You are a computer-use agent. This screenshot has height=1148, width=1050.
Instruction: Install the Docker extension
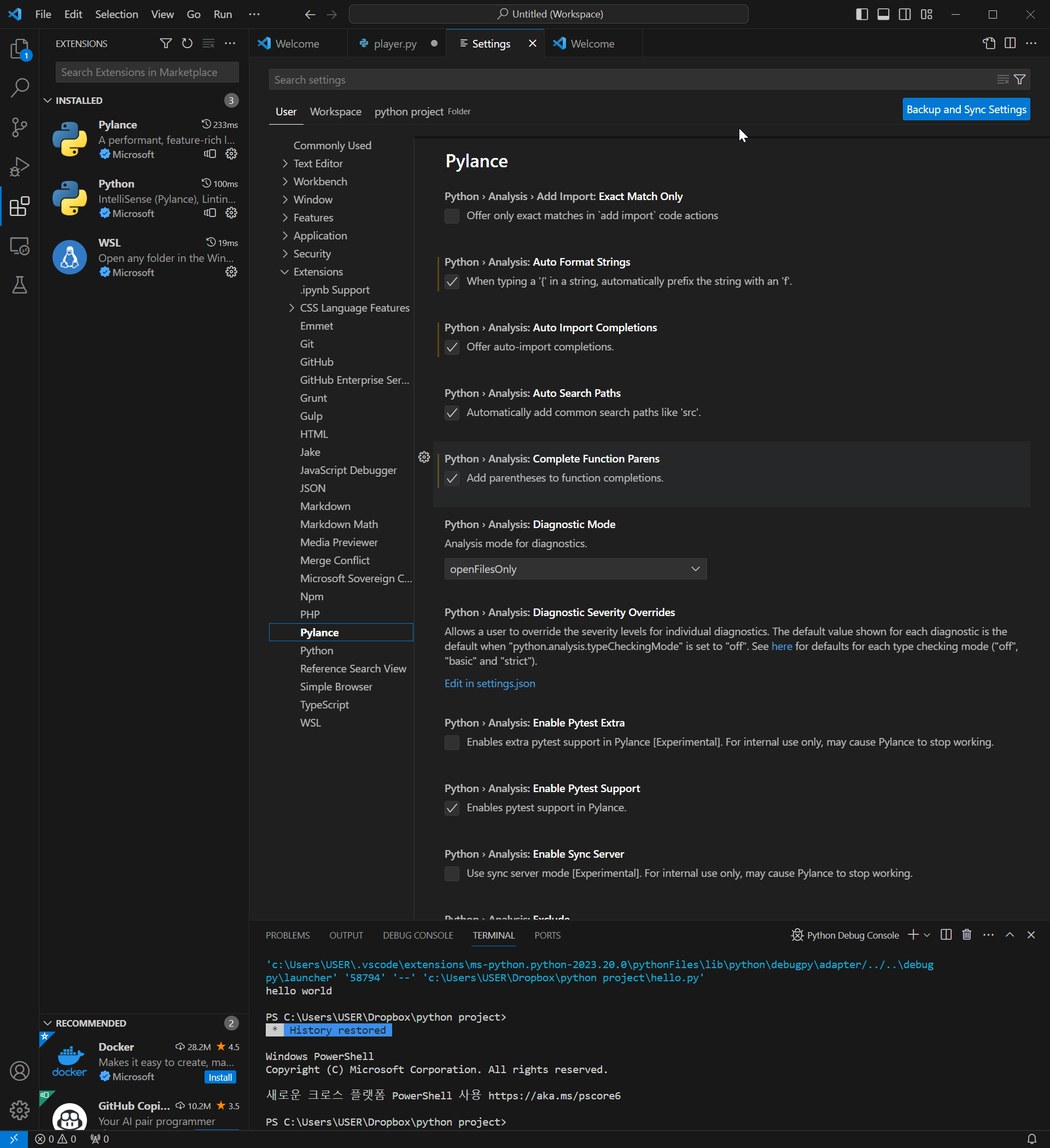click(x=220, y=1077)
